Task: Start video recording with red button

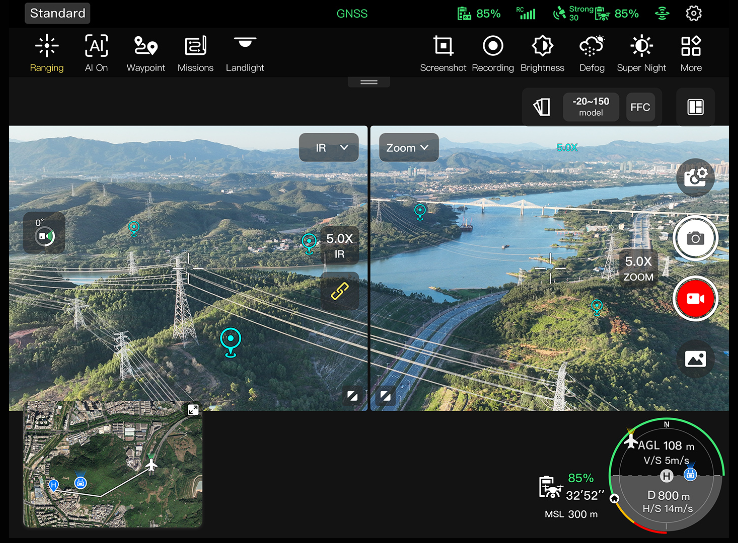Action: click(695, 299)
